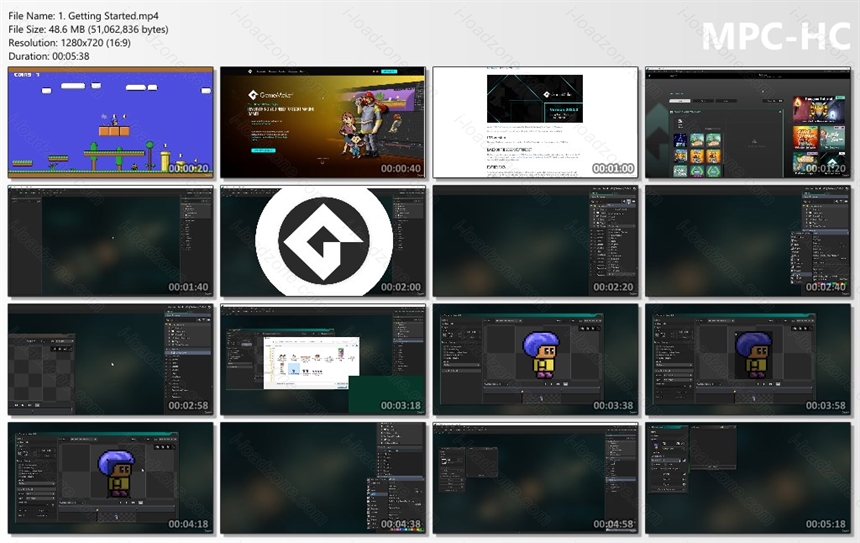Viewport: 860px width, 543px height.
Task: Open the thumbnail stamped 00:02:20
Action: [535, 241]
